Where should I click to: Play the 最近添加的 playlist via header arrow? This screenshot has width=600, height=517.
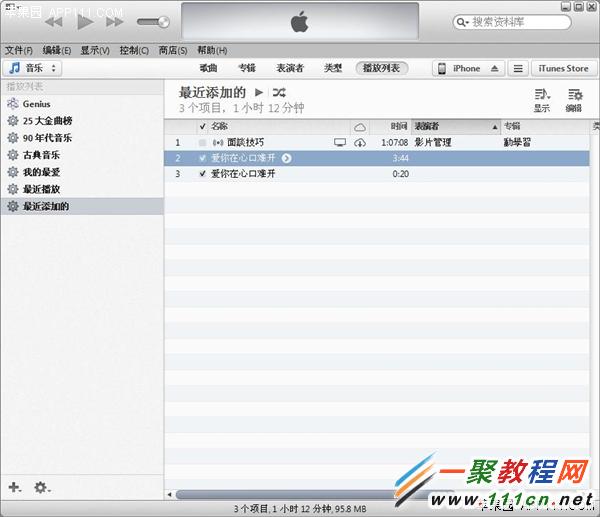[259, 92]
